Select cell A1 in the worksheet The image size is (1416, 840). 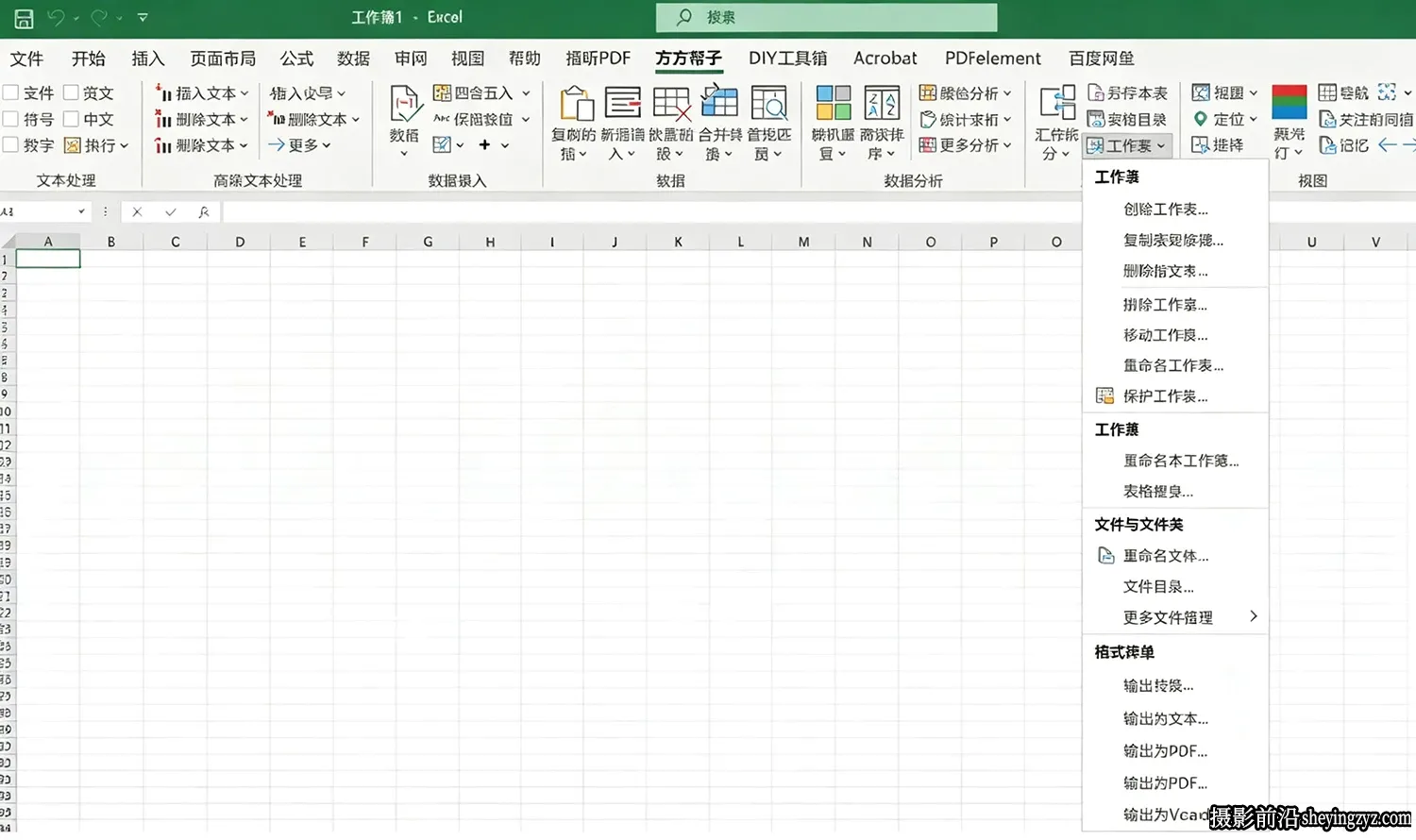[x=48, y=259]
